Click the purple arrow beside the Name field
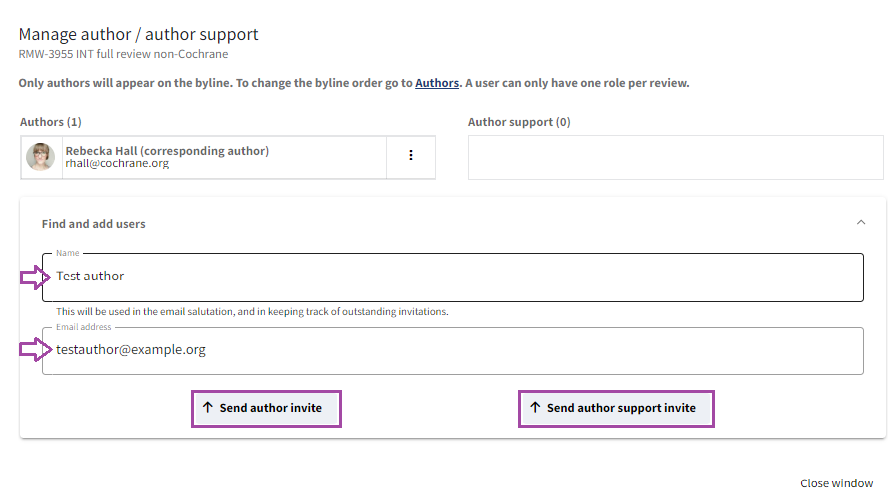The height and width of the screenshot is (496, 894). pyautogui.click(x=33, y=277)
